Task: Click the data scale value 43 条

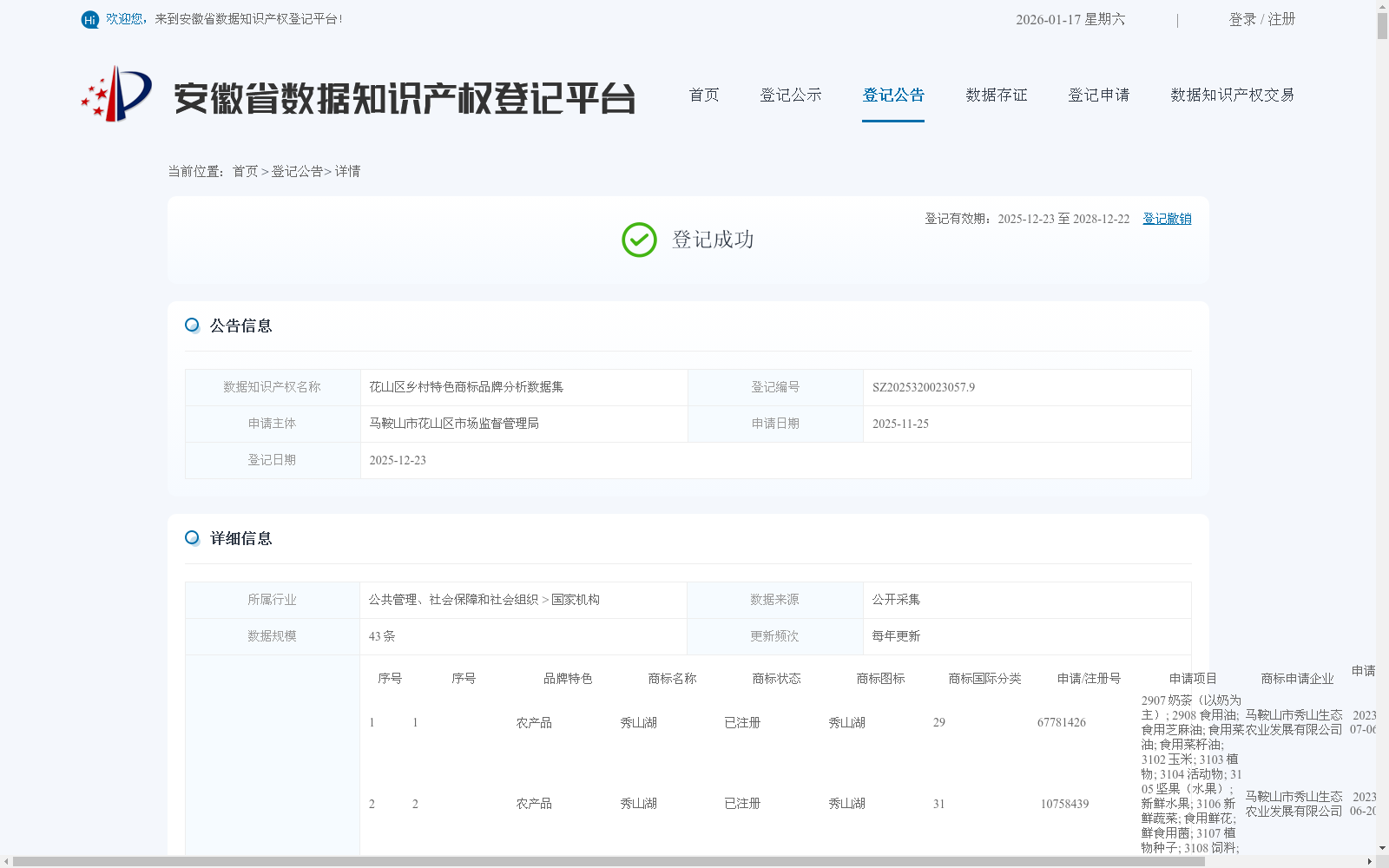Action: pyautogui.click(x=382, y=636)
